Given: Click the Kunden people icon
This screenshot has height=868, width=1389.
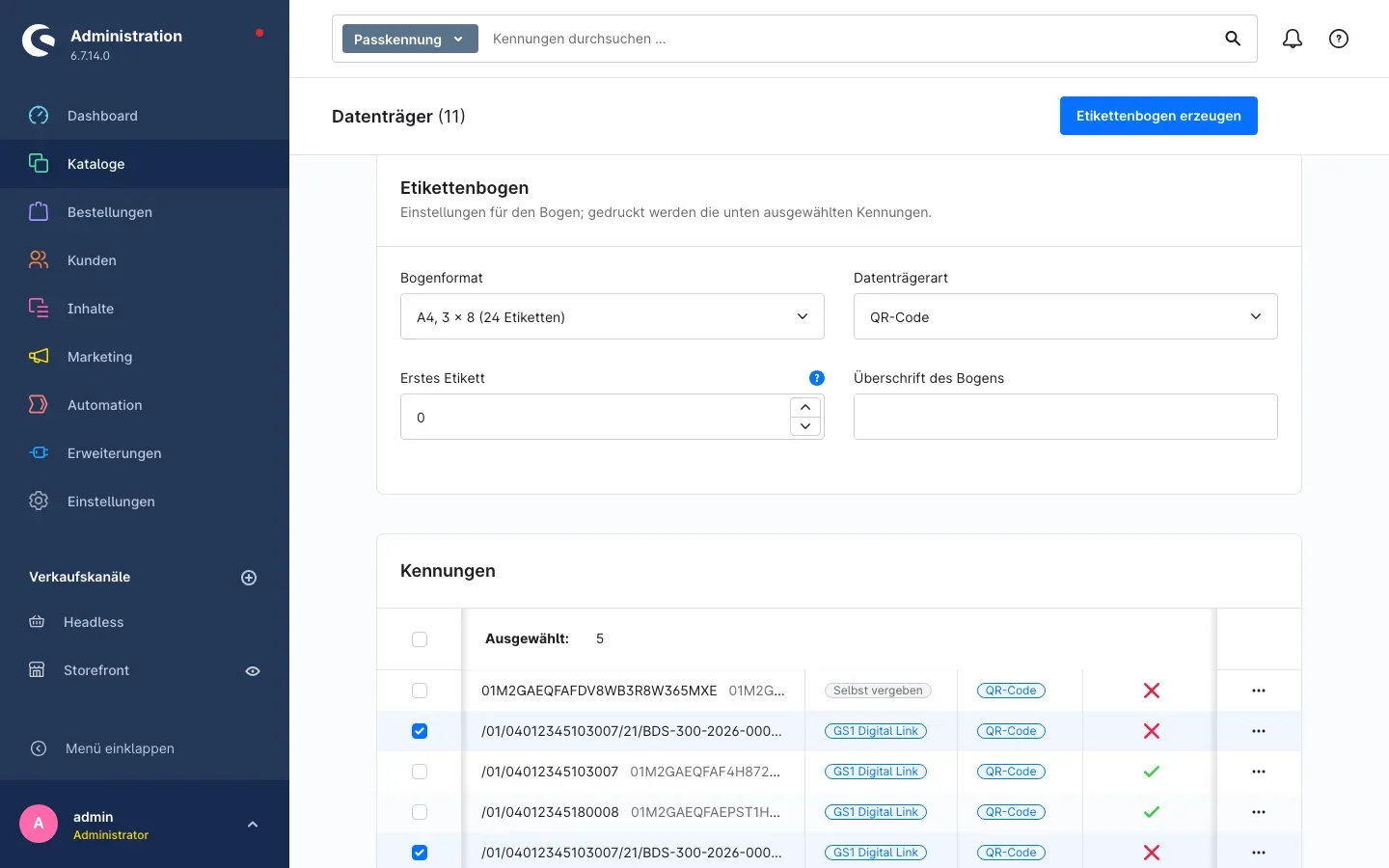Looking at the screenshot, I should (x=39, y=260).
